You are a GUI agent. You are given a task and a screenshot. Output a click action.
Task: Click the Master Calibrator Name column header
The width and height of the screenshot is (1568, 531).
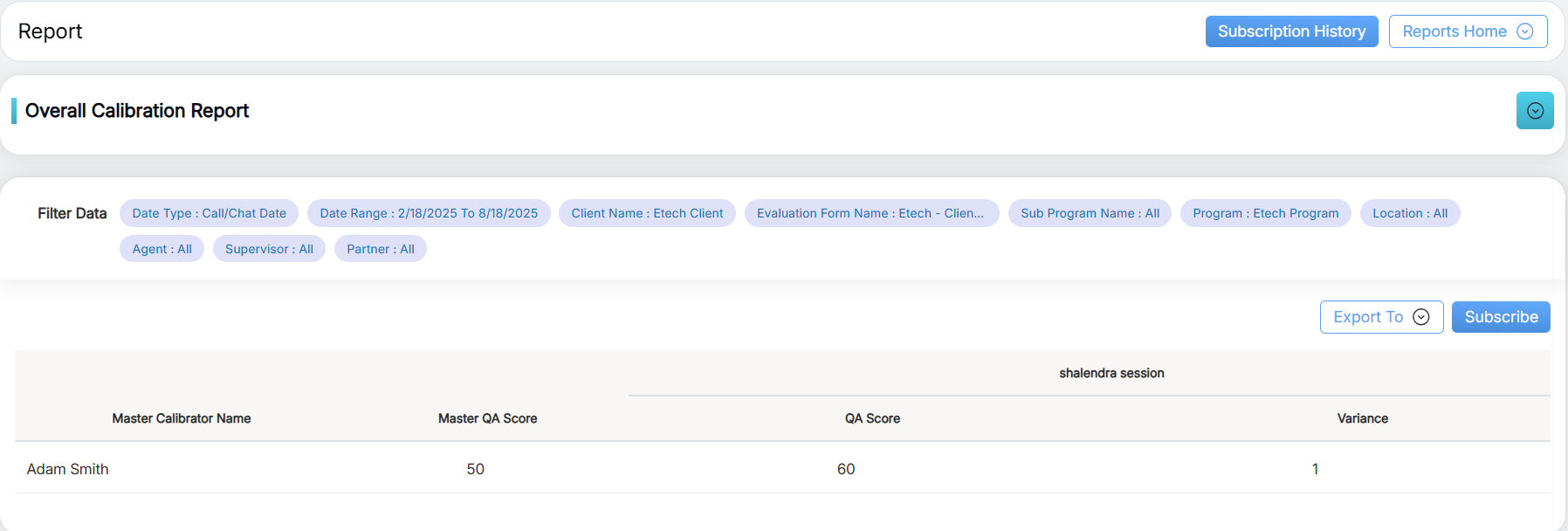182,418
